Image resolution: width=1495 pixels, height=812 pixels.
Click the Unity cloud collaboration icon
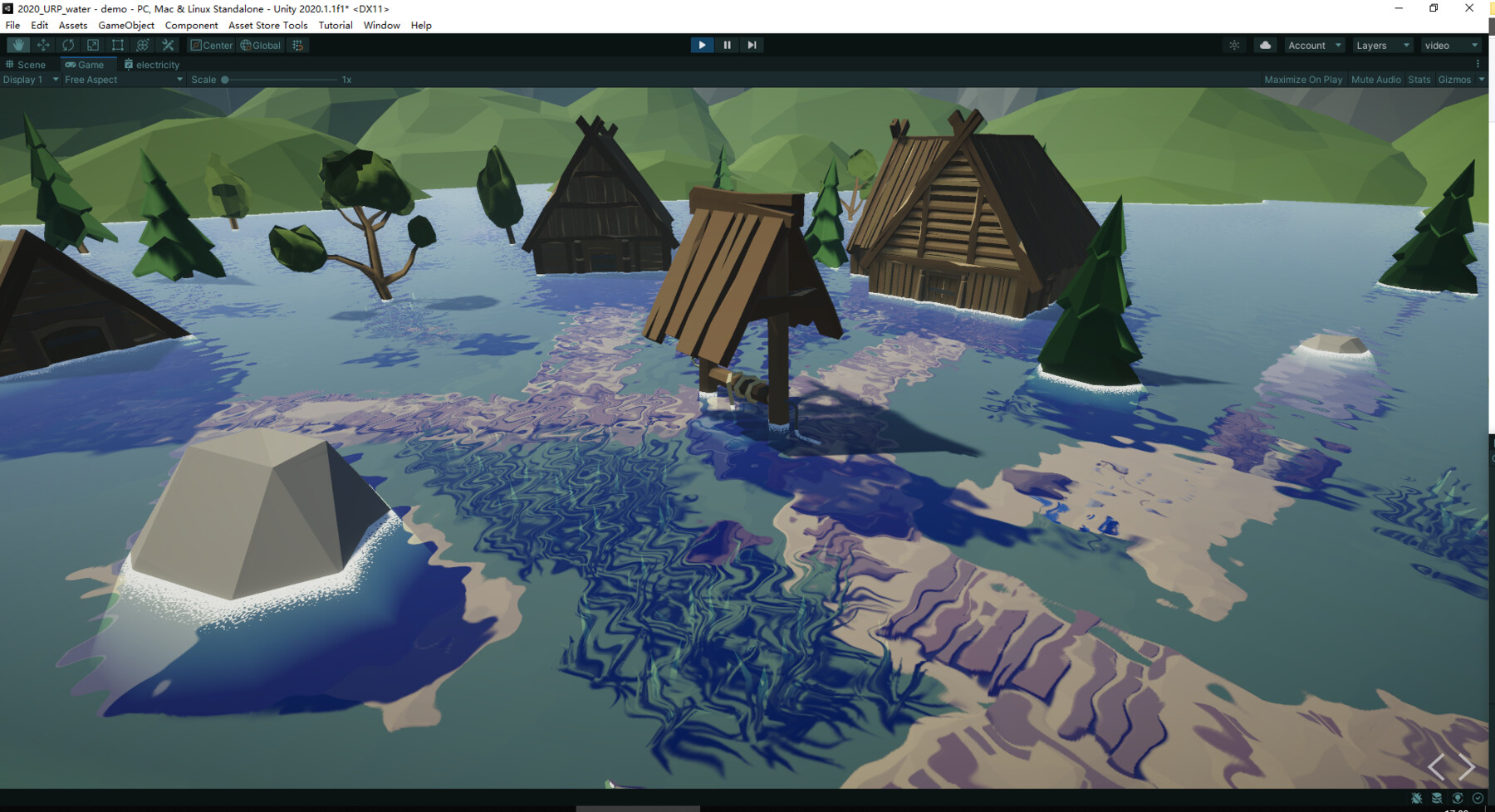[x=1264, y=45]
